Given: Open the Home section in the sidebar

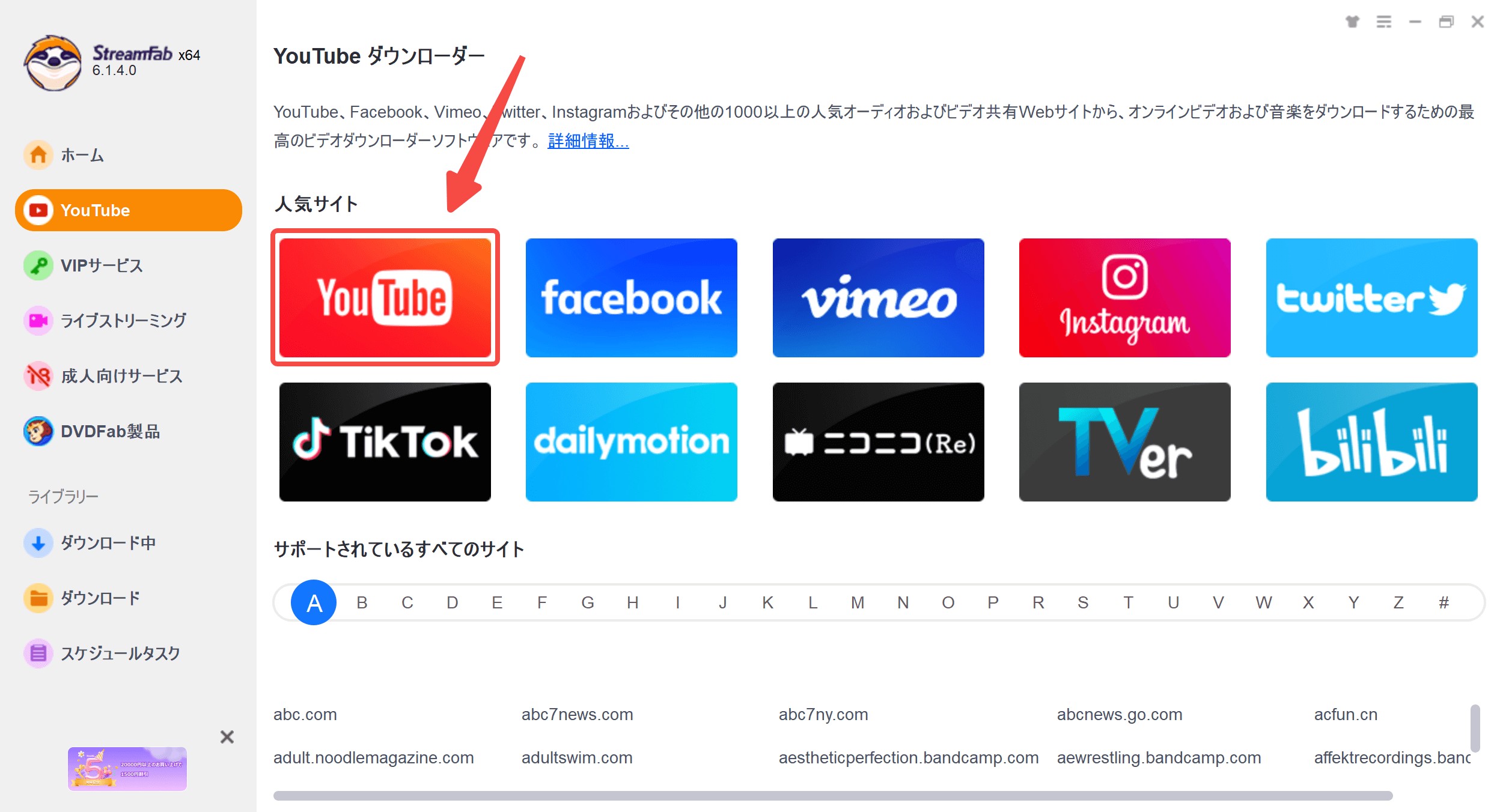Looking at the screenshot, I should [x=64, y=155].
